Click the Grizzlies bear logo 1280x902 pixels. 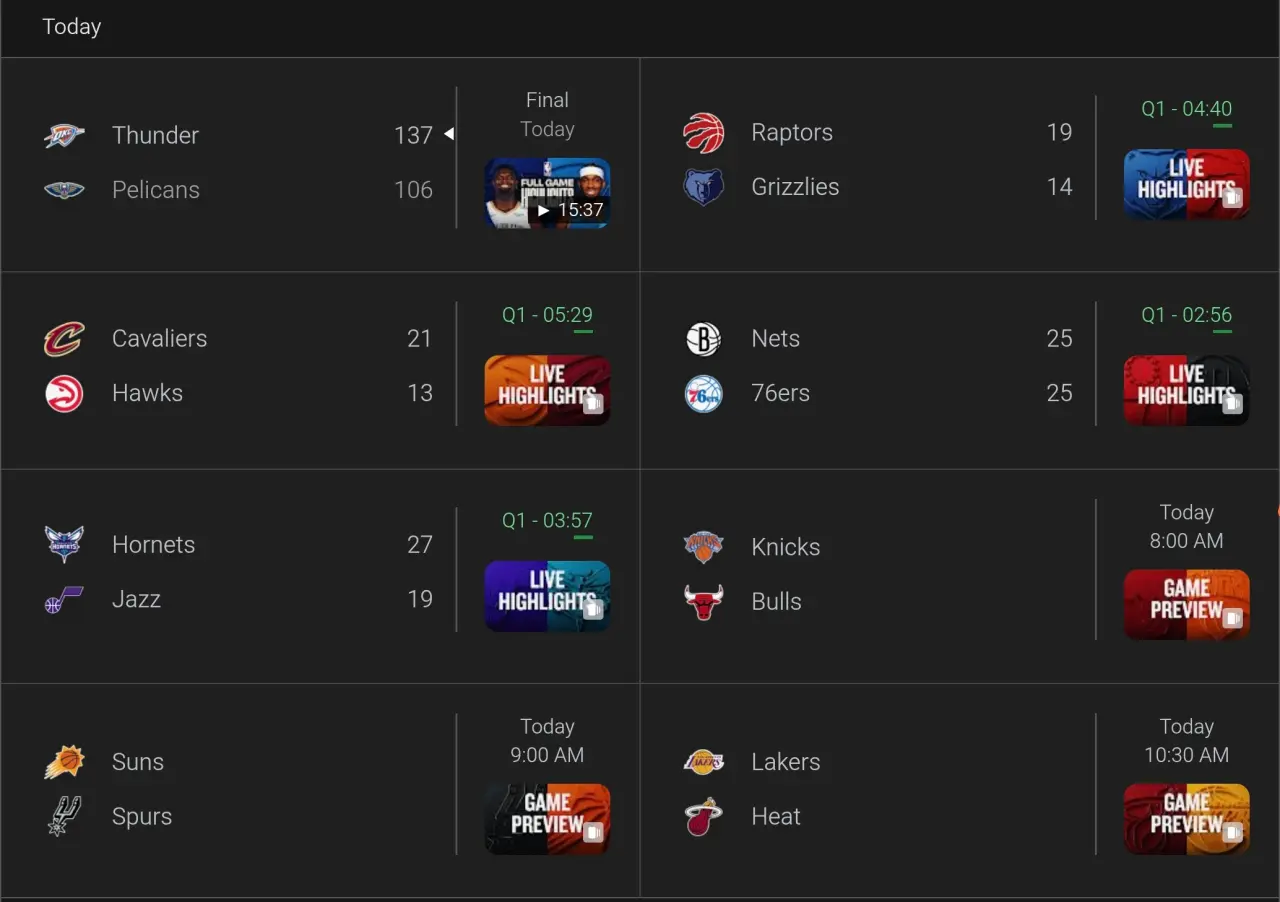click(x=704, y=187)
